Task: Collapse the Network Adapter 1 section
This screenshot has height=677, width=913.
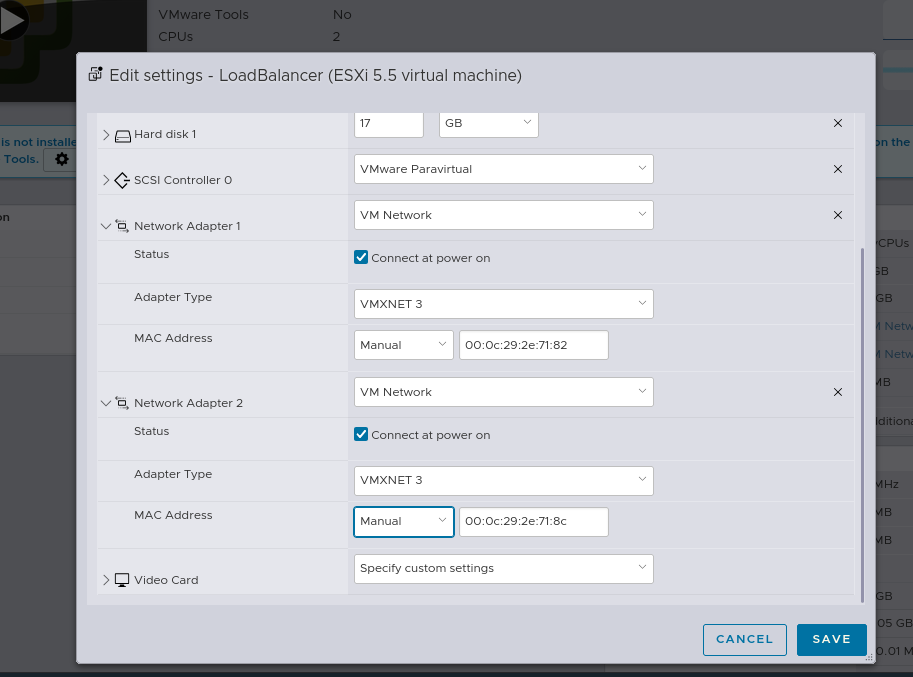Action: (x=106, y=227)
